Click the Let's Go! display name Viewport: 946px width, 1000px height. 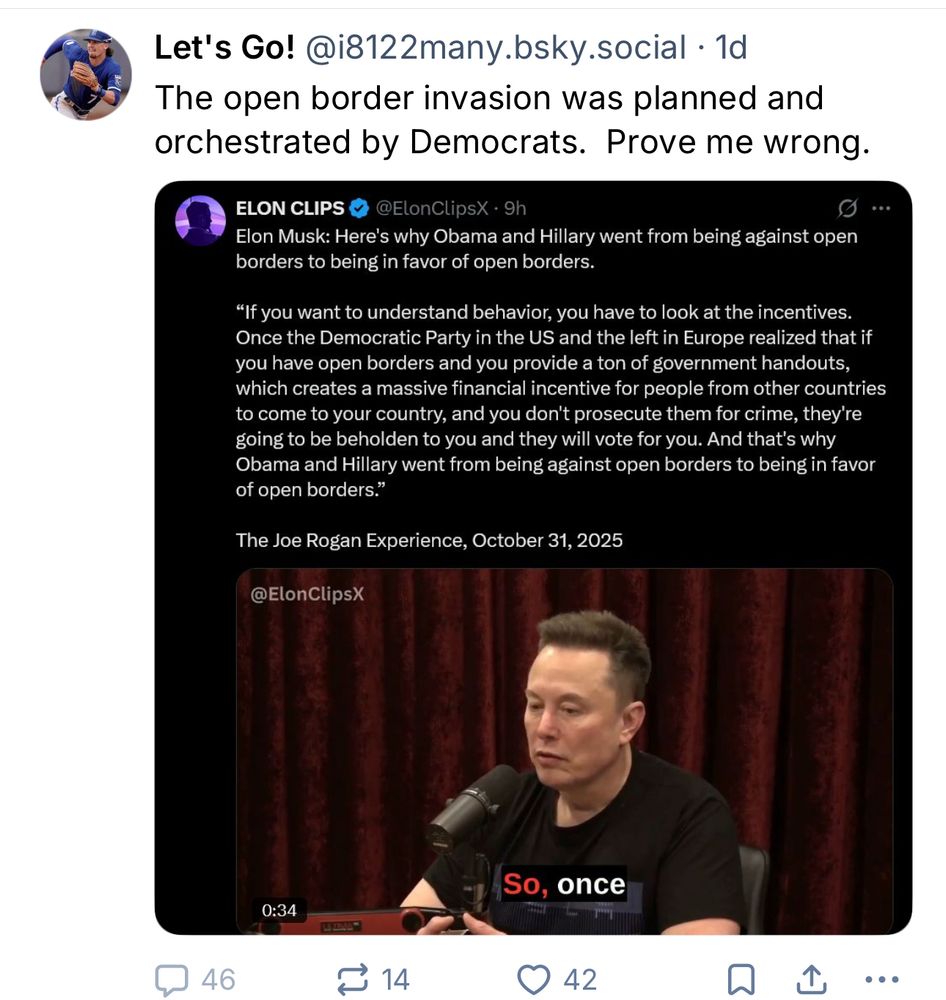point(225,47)
